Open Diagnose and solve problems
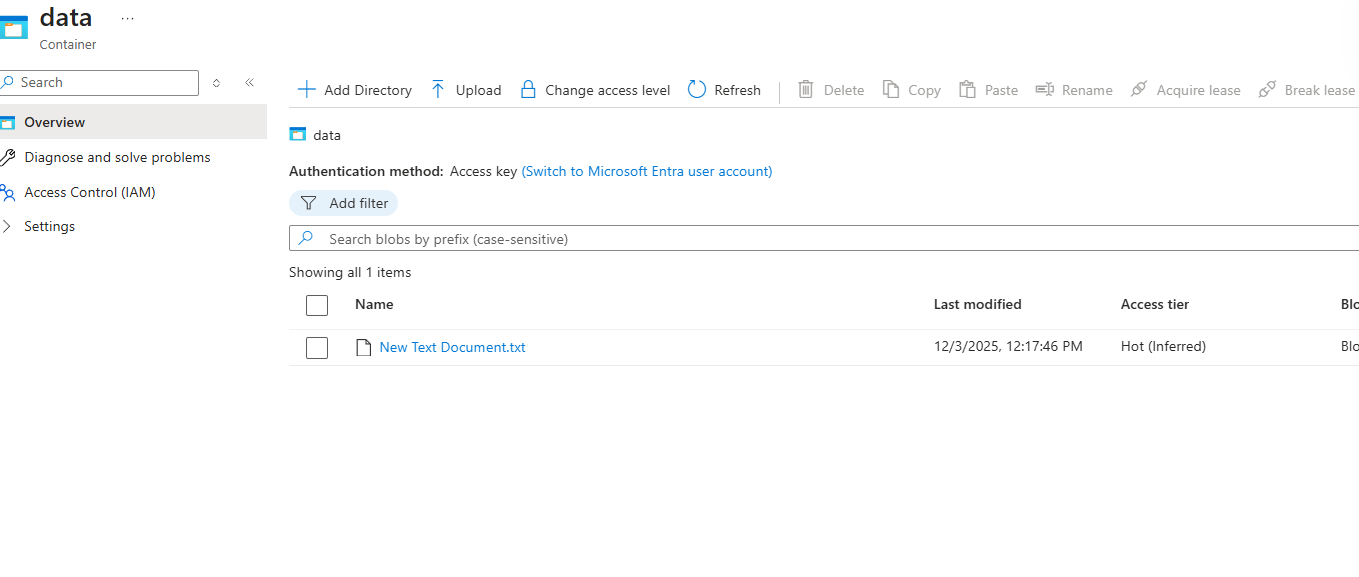Image resolution: width=1359 pixels, height=577 pixels. point(117,157)
